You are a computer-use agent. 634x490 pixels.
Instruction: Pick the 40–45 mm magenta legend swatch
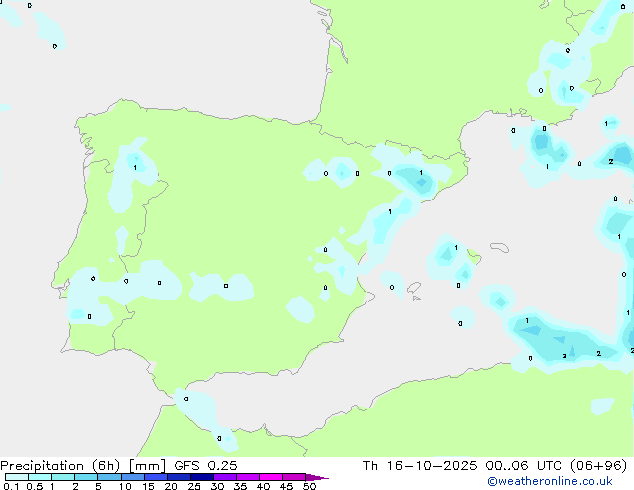271,477
